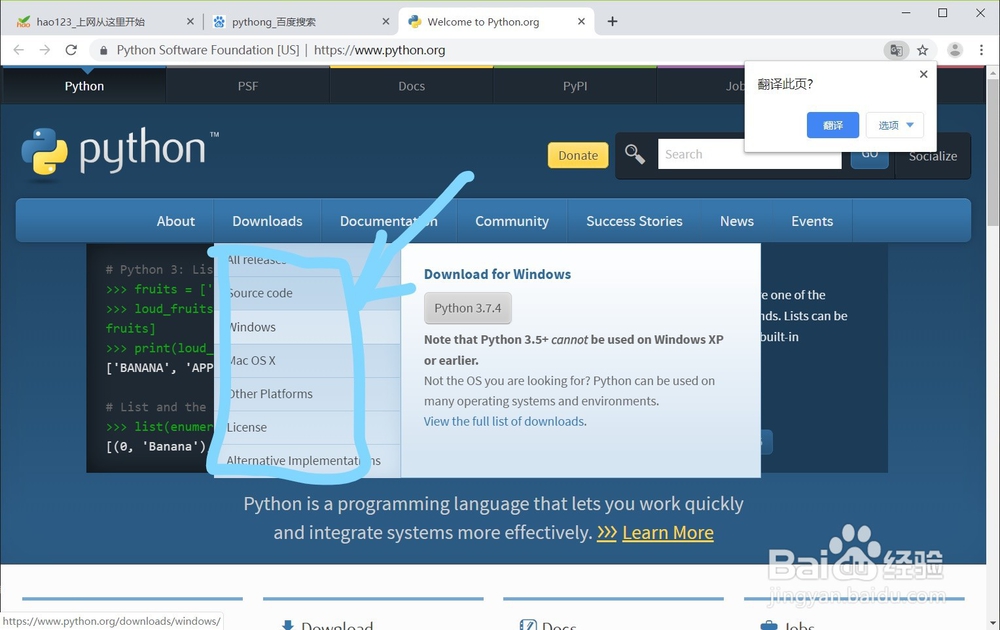Click the Donate button

(578, 156)
